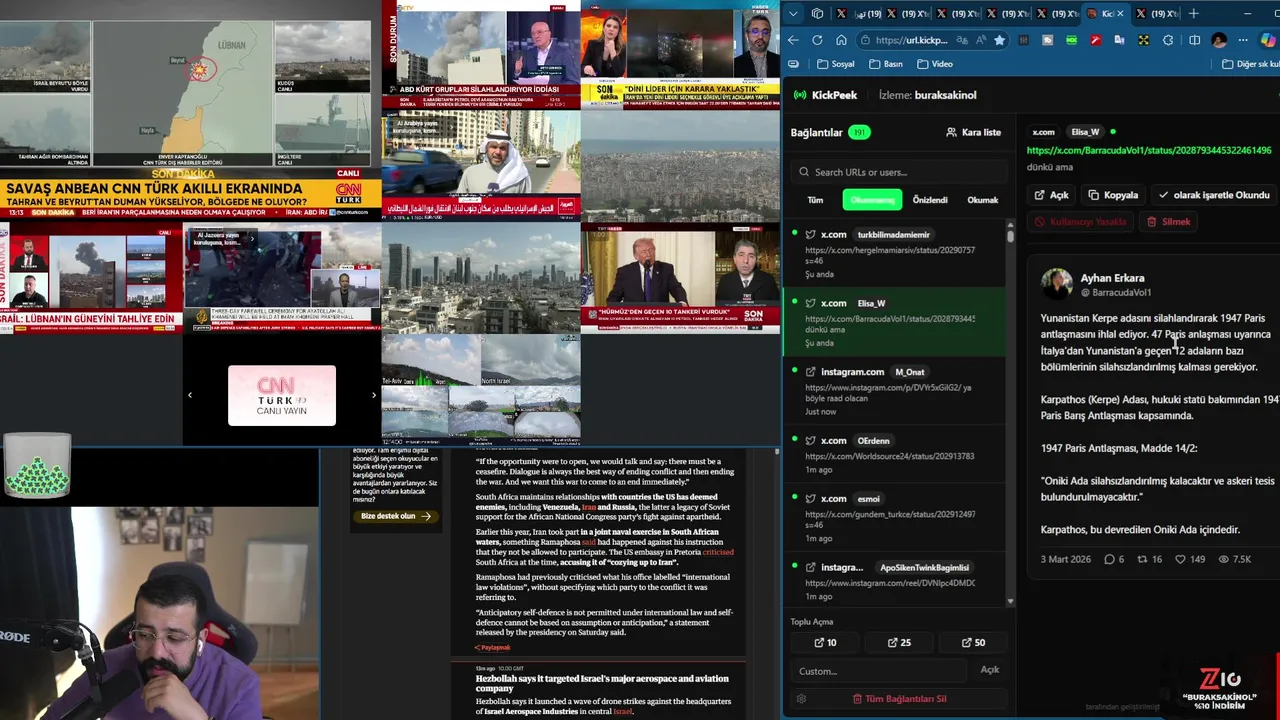1280x720 pixels.
Task: Click Tüm Bağlantıları Sil delete all
Action: click(899, 699)
